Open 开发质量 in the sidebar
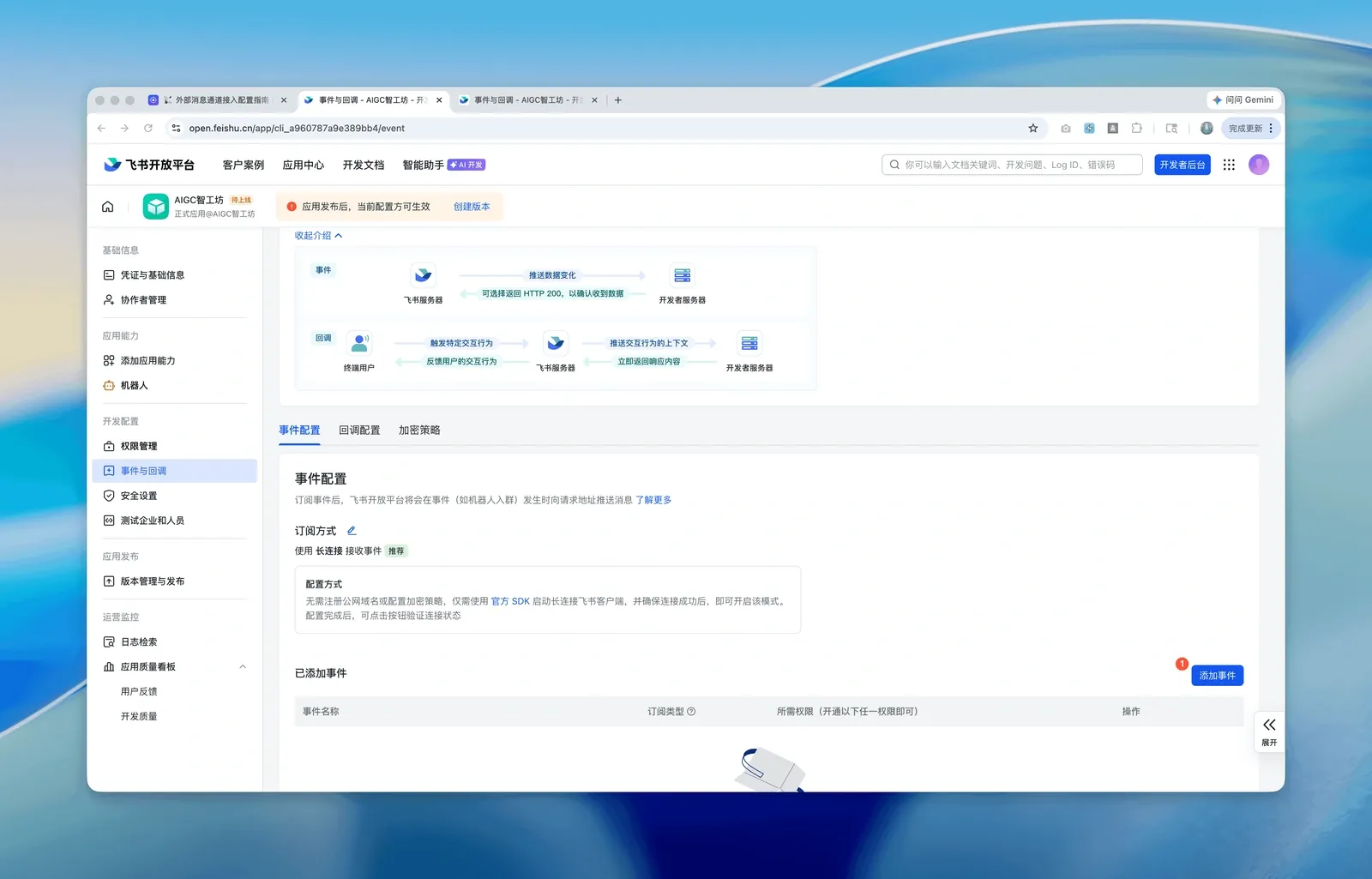The image size is (1372, 879). [139, 717]
